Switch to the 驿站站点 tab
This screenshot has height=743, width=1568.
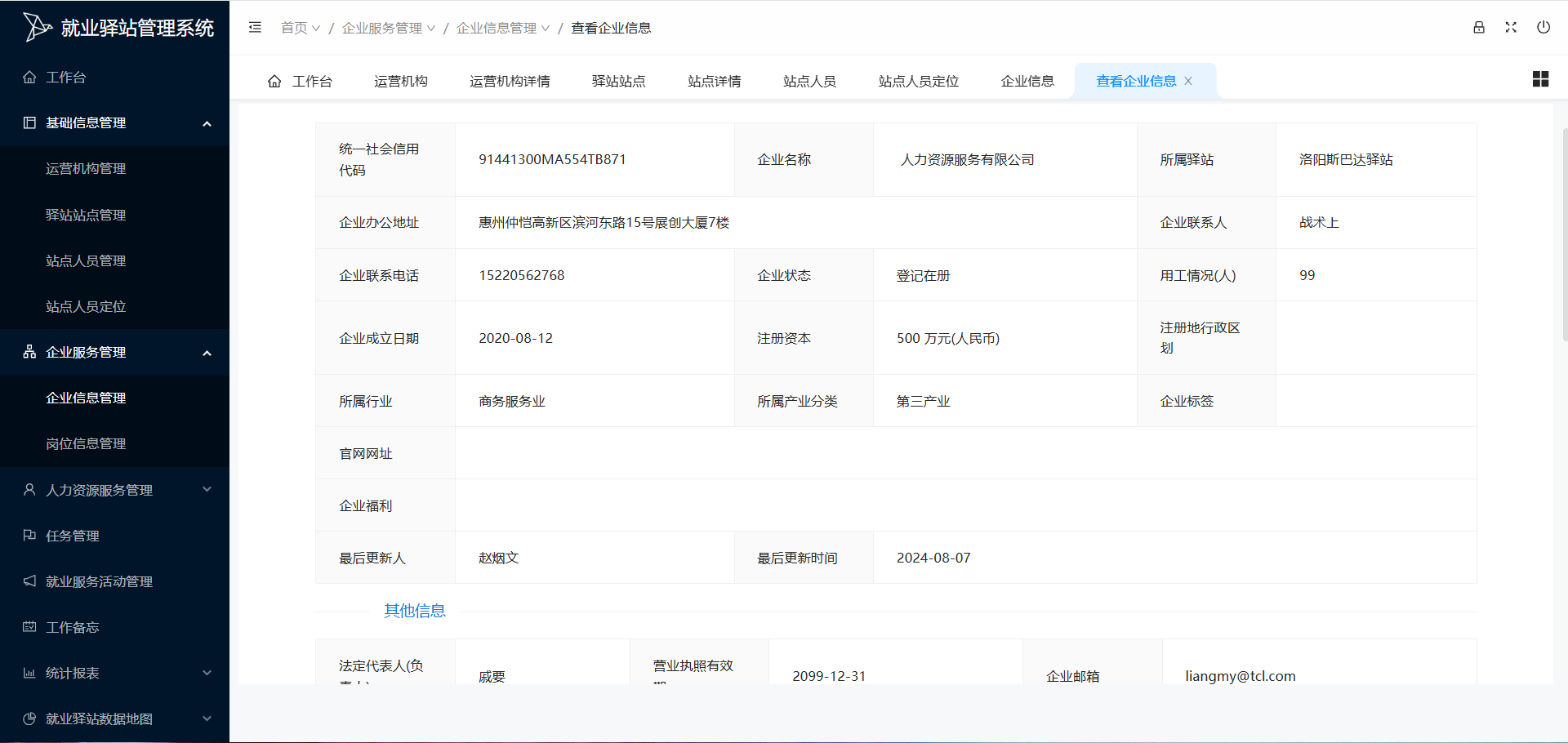[x=619, y=81]
